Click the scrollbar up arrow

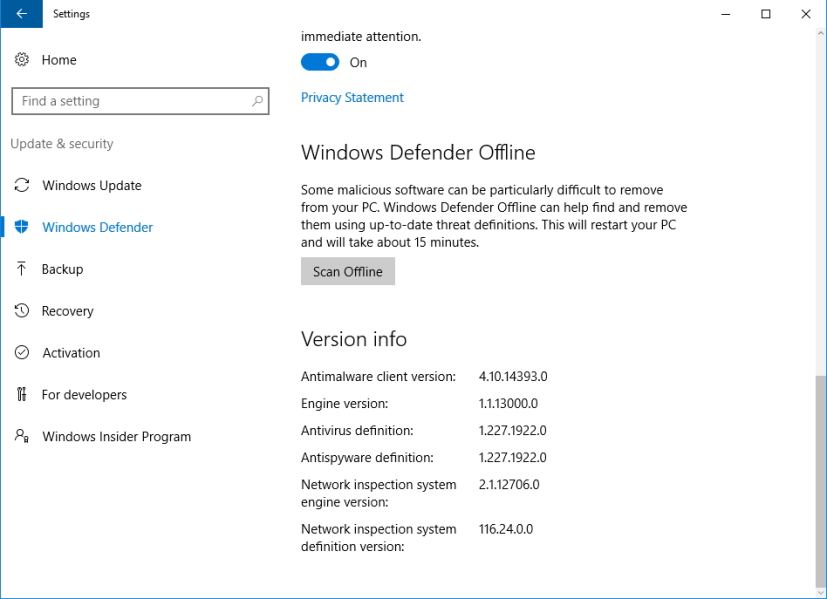[820, 33]
